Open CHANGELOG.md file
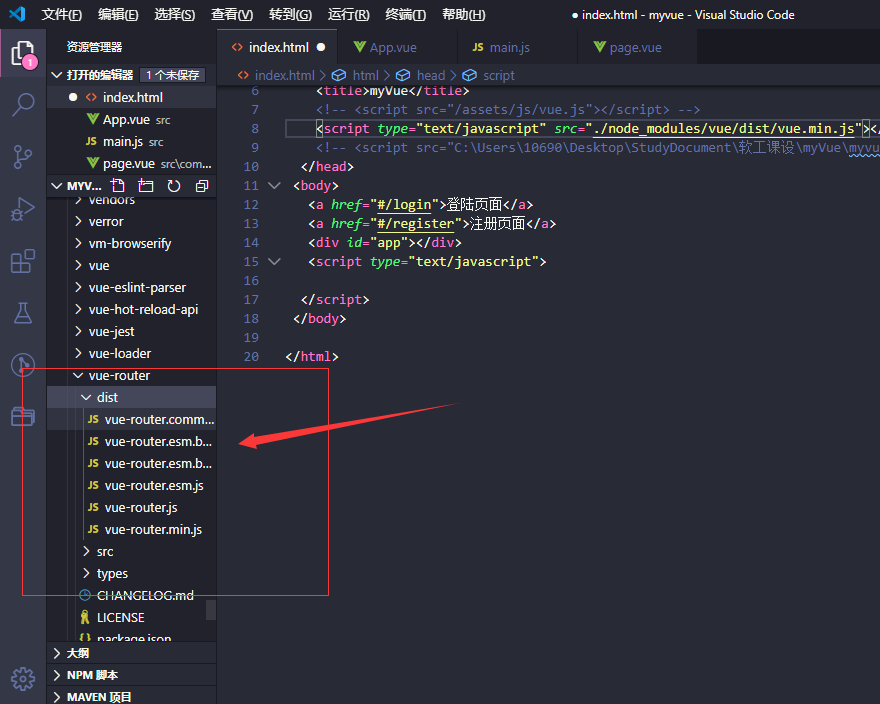Screen dimensions: 880x704 tap(131, 595)
